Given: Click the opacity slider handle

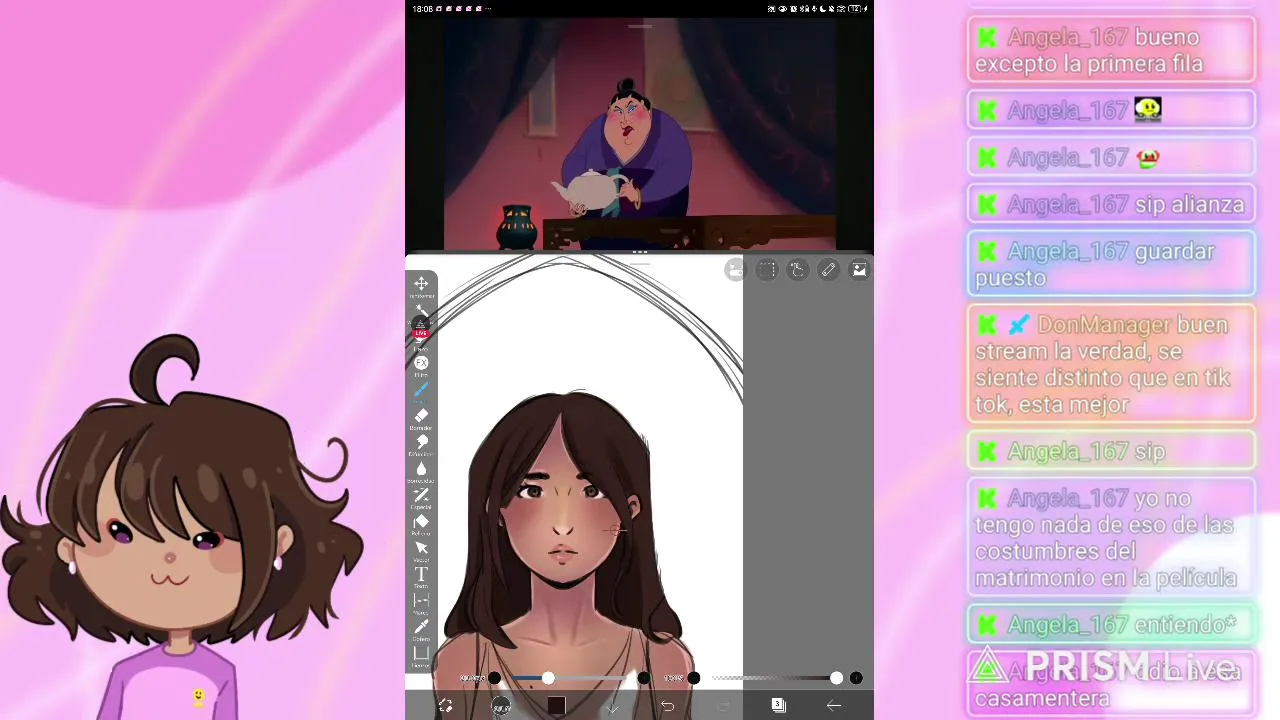Looking at the screenshot, I should pyautogui.click(x=836, y=678).
